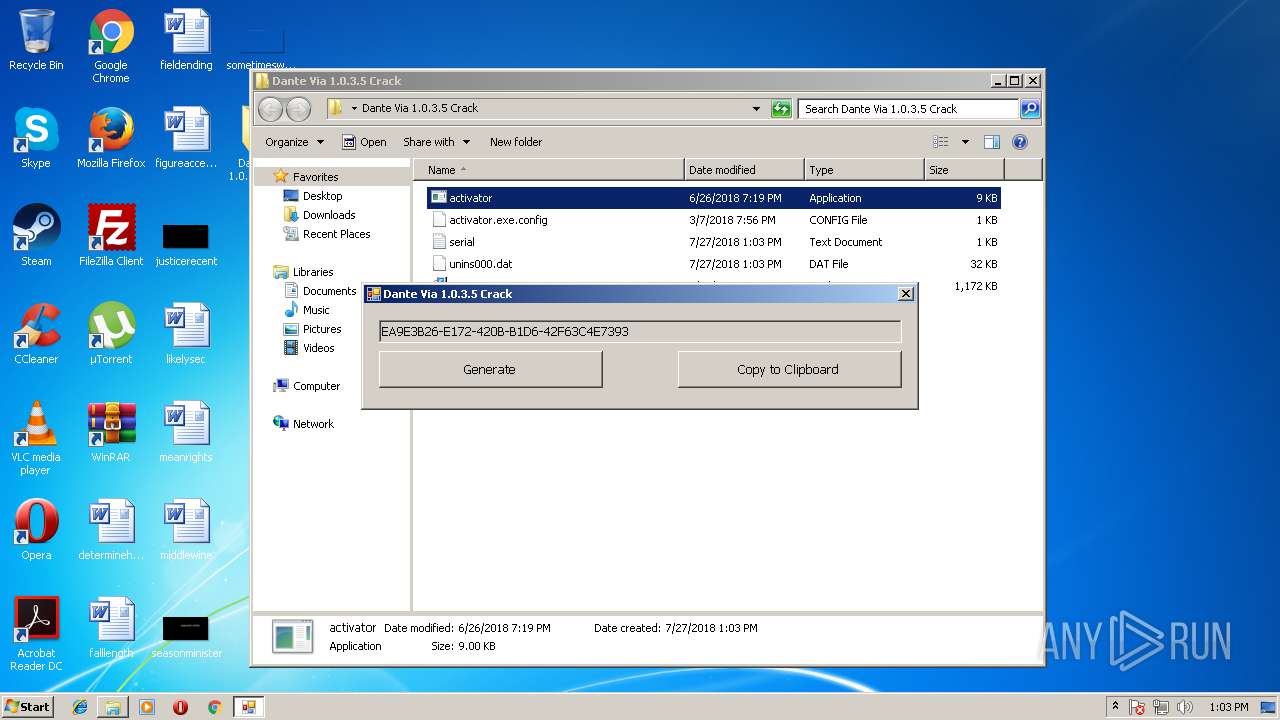Click the taskbar clock 1:03 PM
Screen dimensions: 1280x720
(x=1229, y=707)
